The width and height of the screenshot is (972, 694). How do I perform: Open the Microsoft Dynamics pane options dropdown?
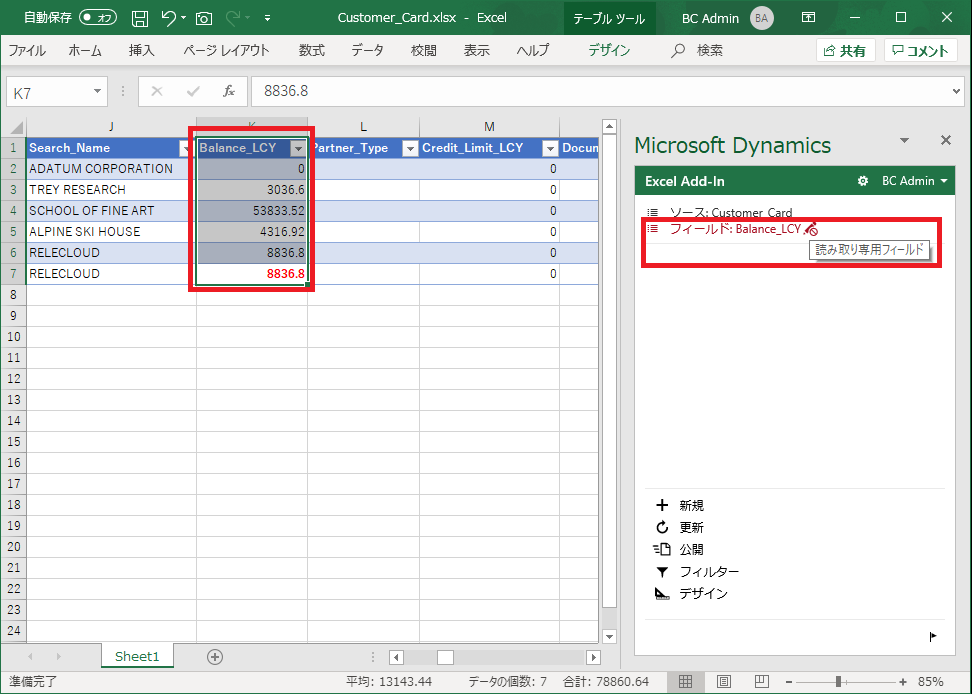pos(904,141)
